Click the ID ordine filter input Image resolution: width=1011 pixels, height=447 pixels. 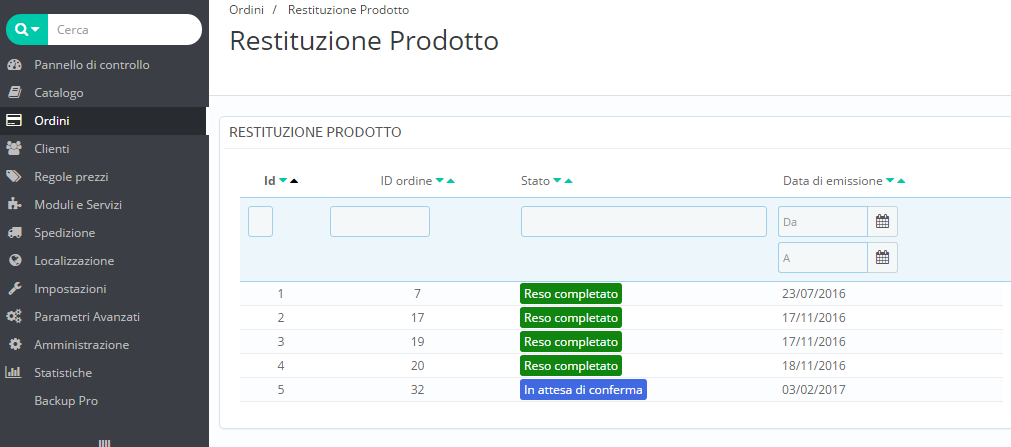pyautogui.click(x=380, y=221)
